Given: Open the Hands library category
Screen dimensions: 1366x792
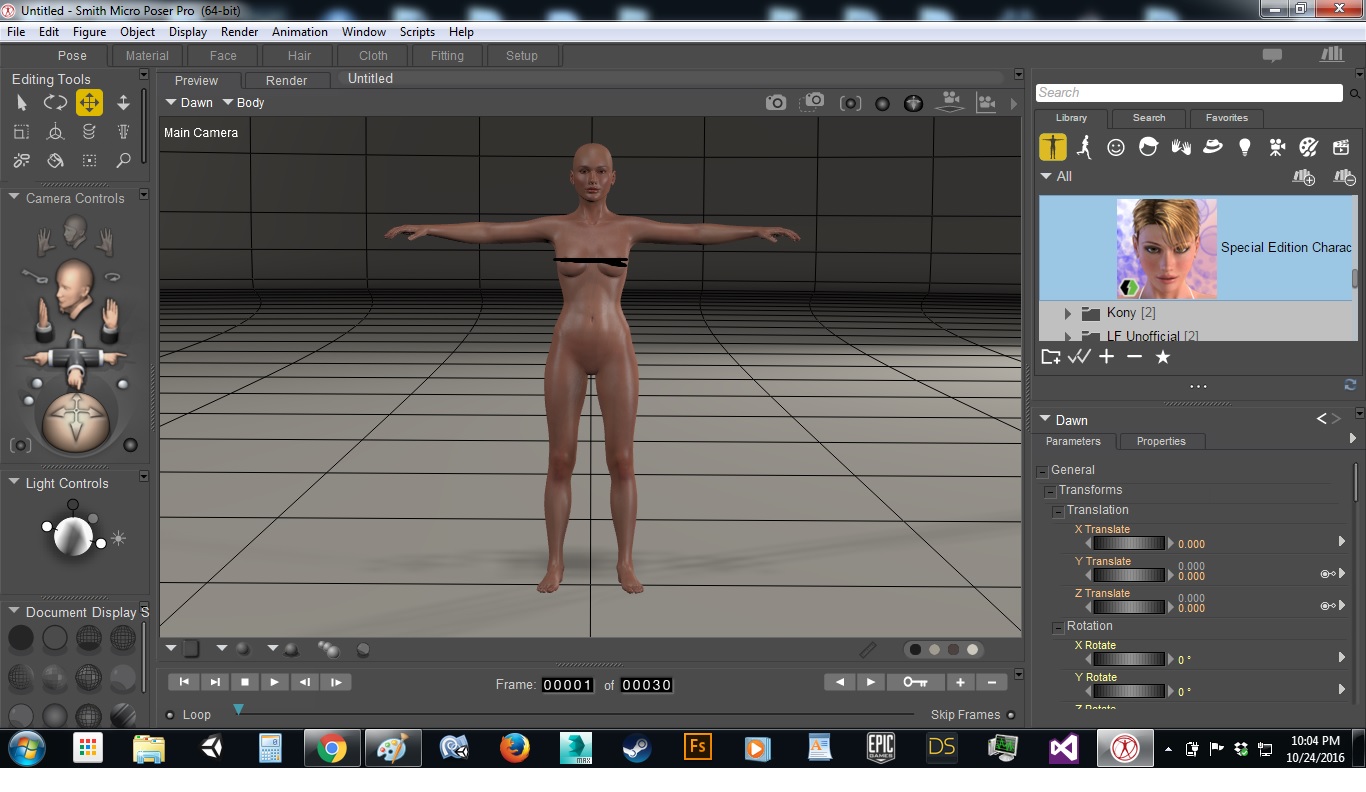Looking at the screenshot, I should coord(1181,148).
